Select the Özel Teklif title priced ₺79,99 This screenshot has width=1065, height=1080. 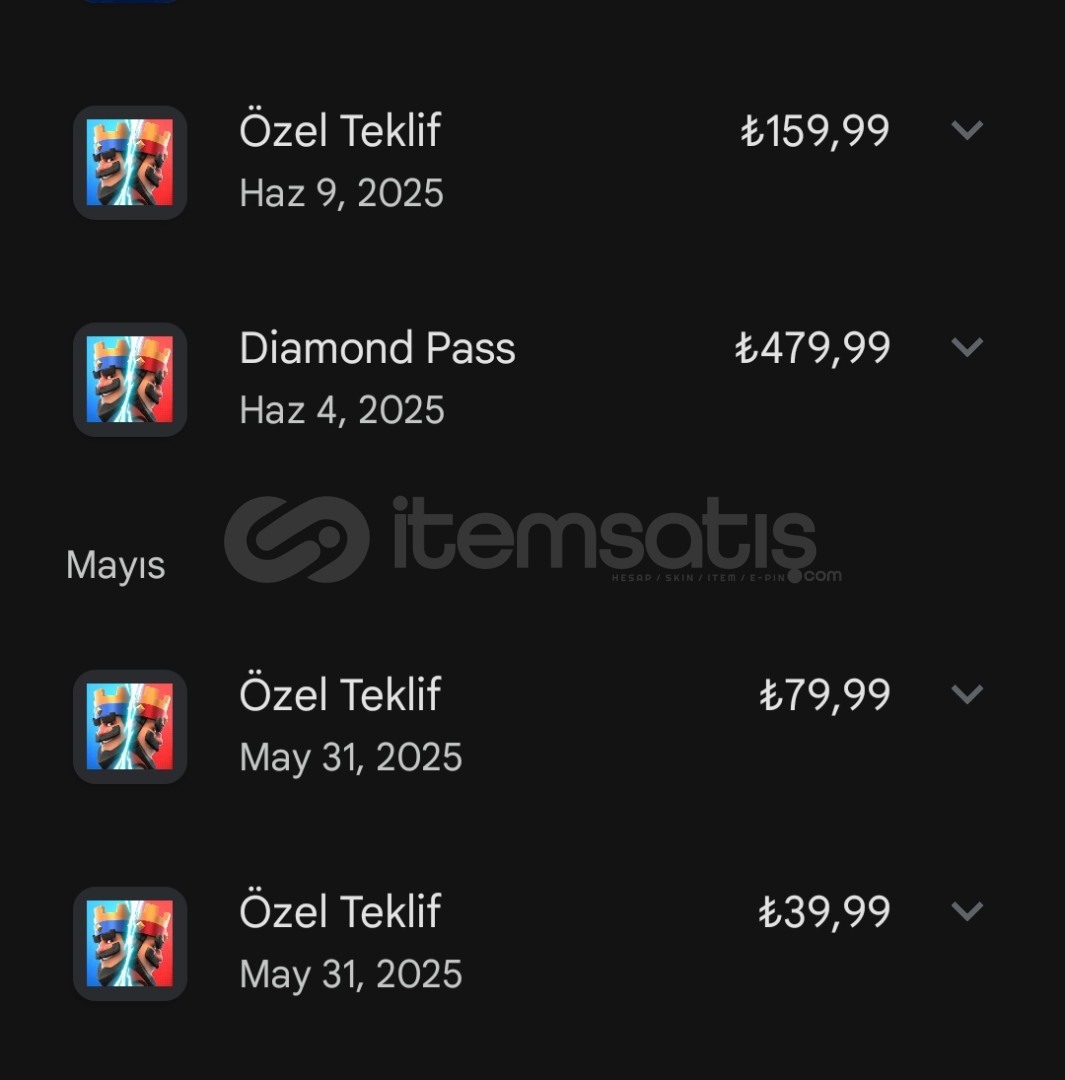[x=340, y=693]
